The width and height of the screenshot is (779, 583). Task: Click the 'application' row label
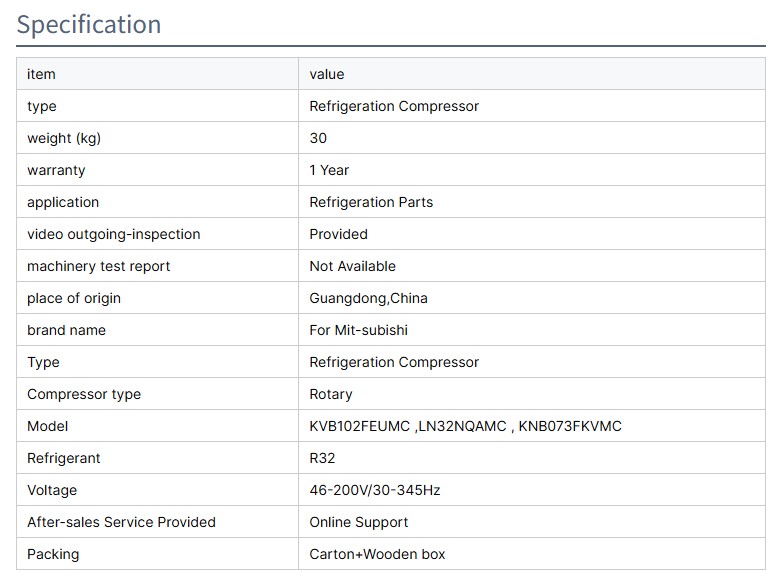coord(63,202)
